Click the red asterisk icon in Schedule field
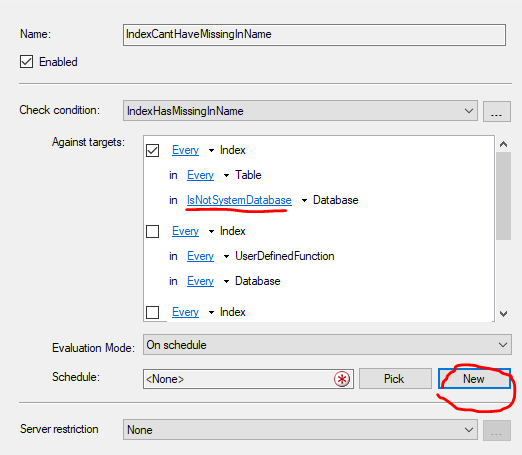Image resolution: width=522 pixels, height=455 pixels. pyautogui.click(x=342, y=379)
